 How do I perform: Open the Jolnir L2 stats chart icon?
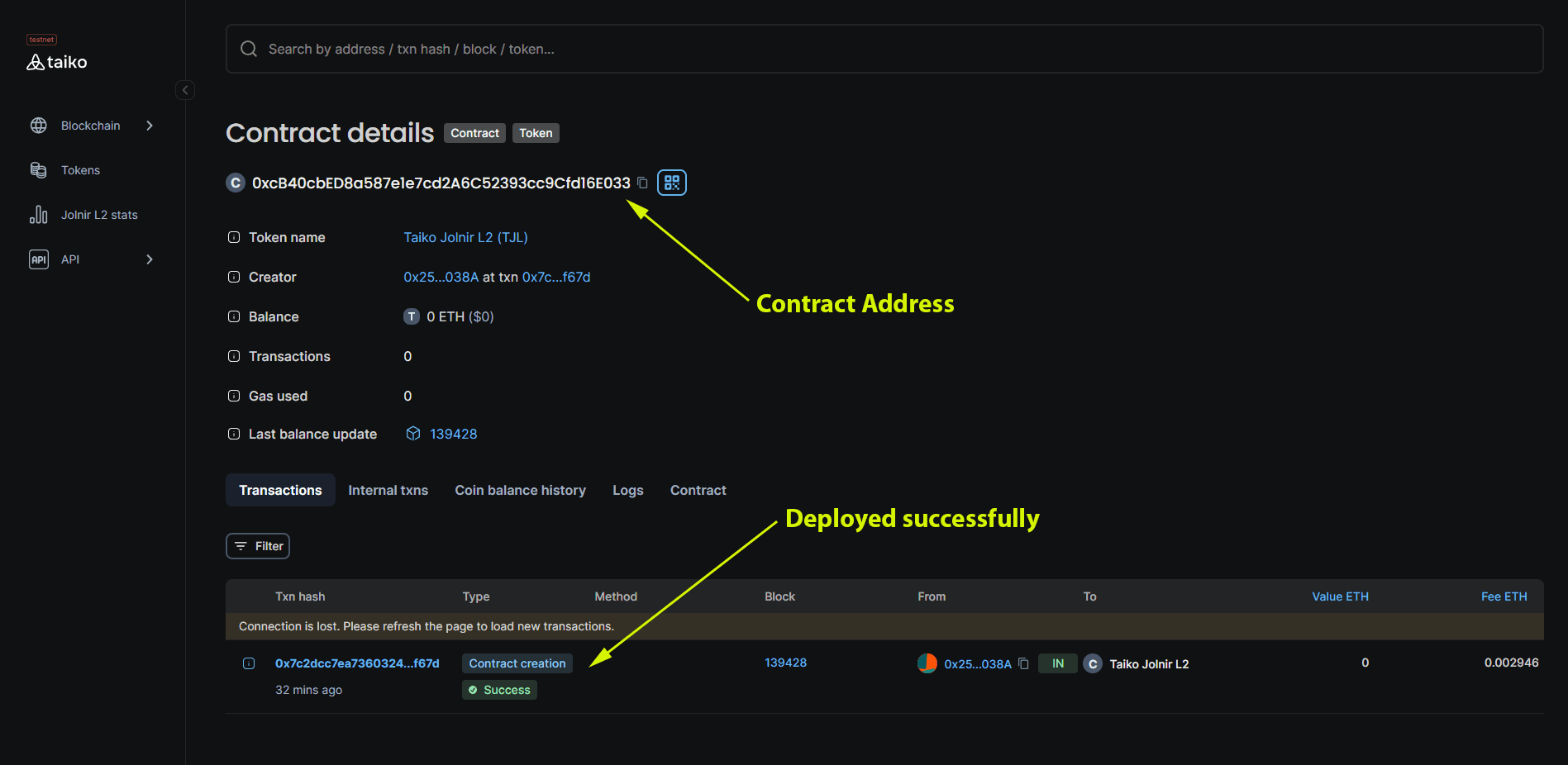[39, 215]
